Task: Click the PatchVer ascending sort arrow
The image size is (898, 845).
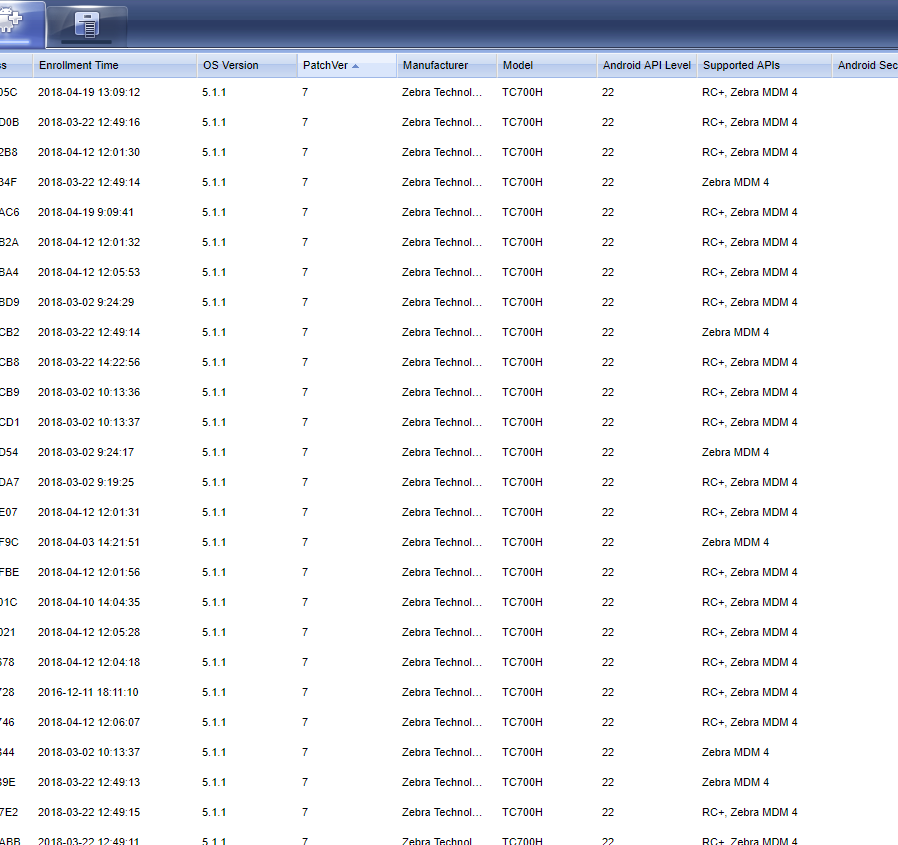Action: [x=355, y=66]
